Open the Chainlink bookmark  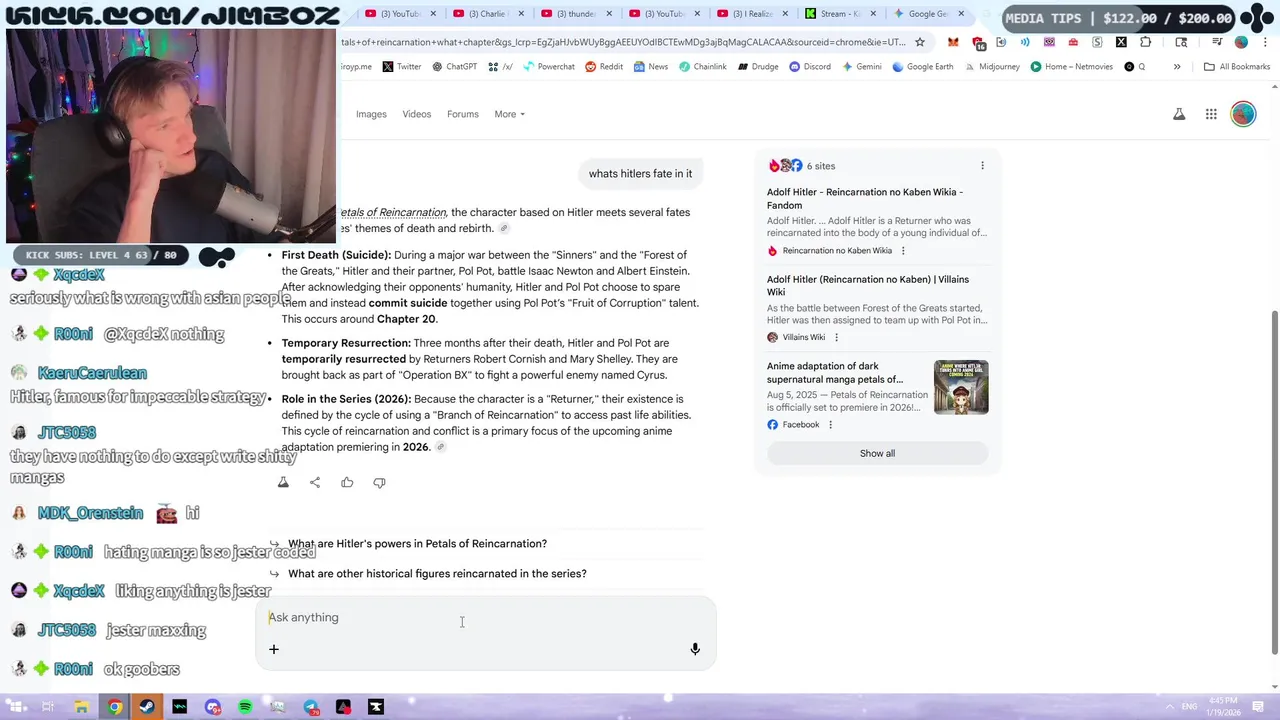coord(702,66)
